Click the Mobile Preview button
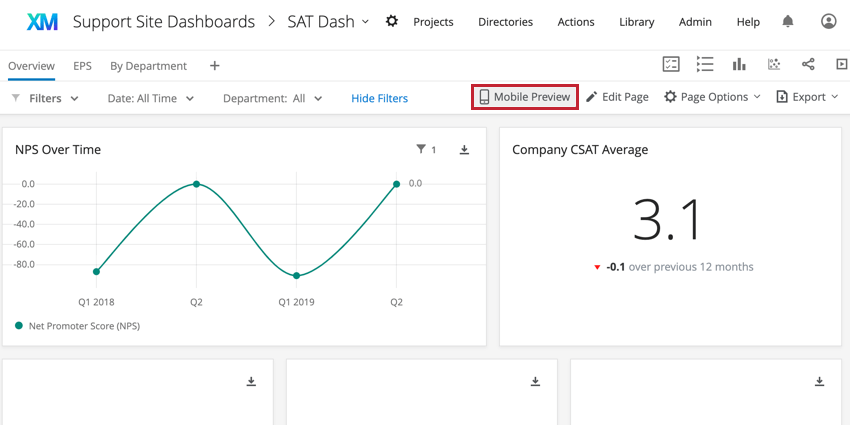 pos(524,97)
